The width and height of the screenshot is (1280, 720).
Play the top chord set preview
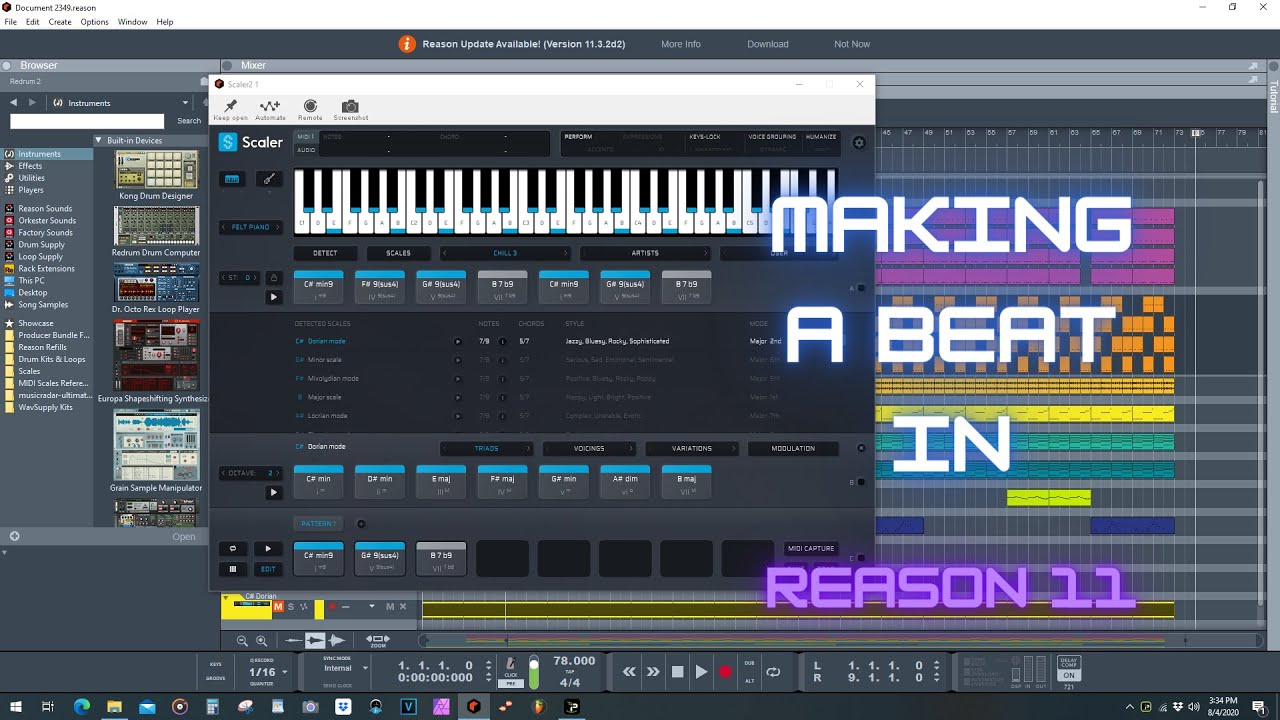(x=273, y=297)
